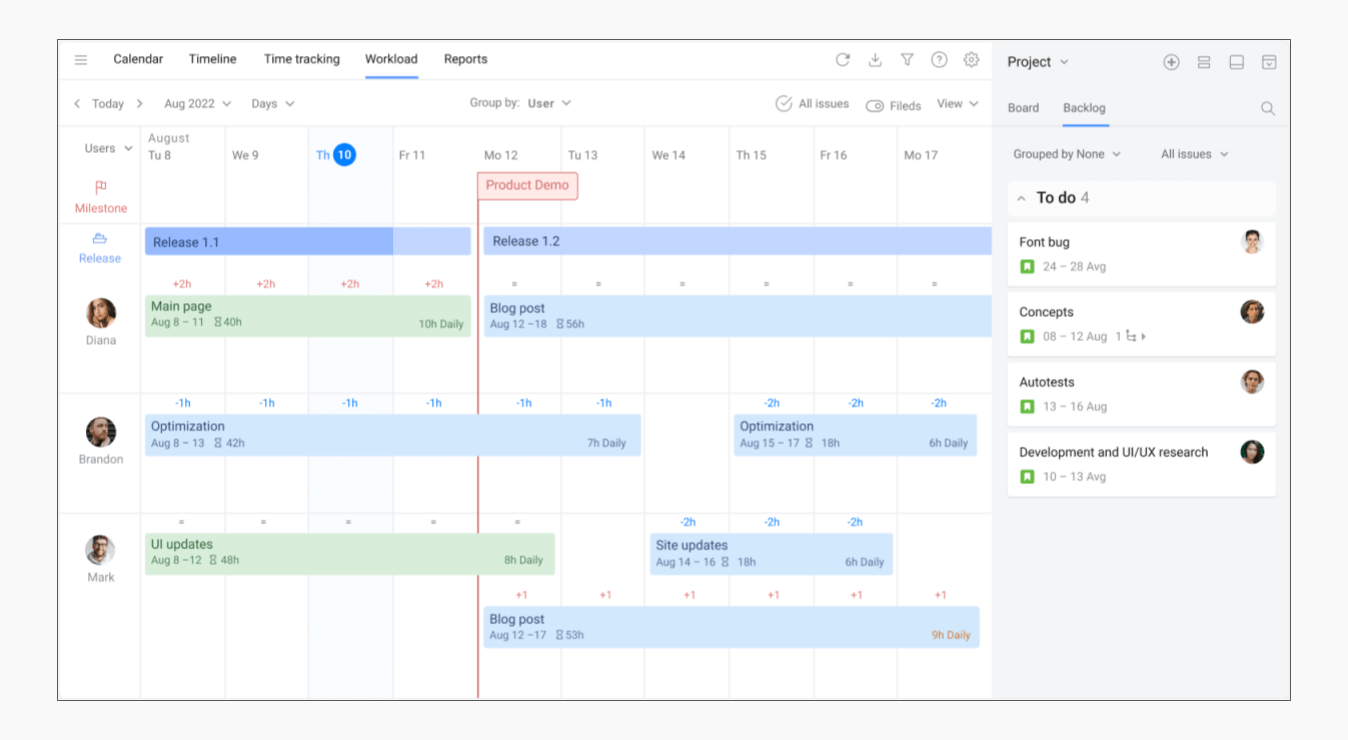This screenshot has width=1348, height=740.
Task: Open the hamburger menu icon
Action: pyautogui.click(x=81, y=60)
